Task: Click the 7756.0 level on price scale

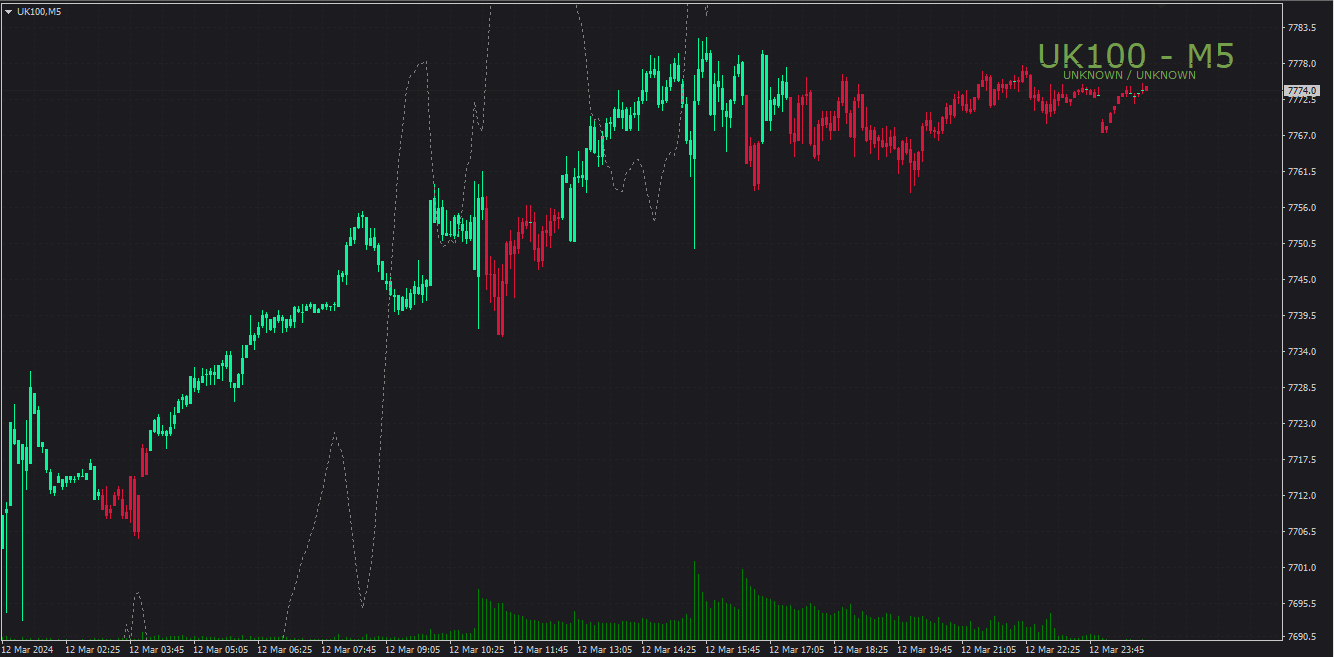Action: coord(1301,207)
